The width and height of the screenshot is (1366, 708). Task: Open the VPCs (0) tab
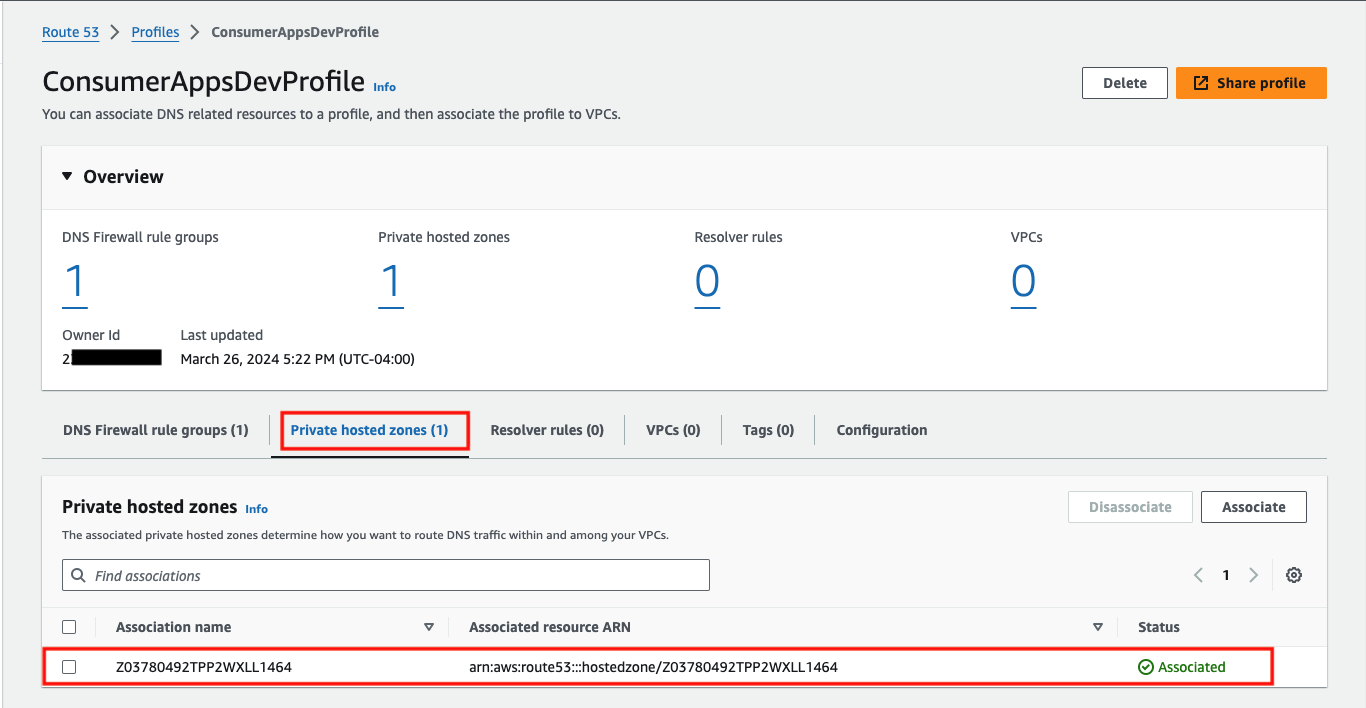(x=673, y=430)
